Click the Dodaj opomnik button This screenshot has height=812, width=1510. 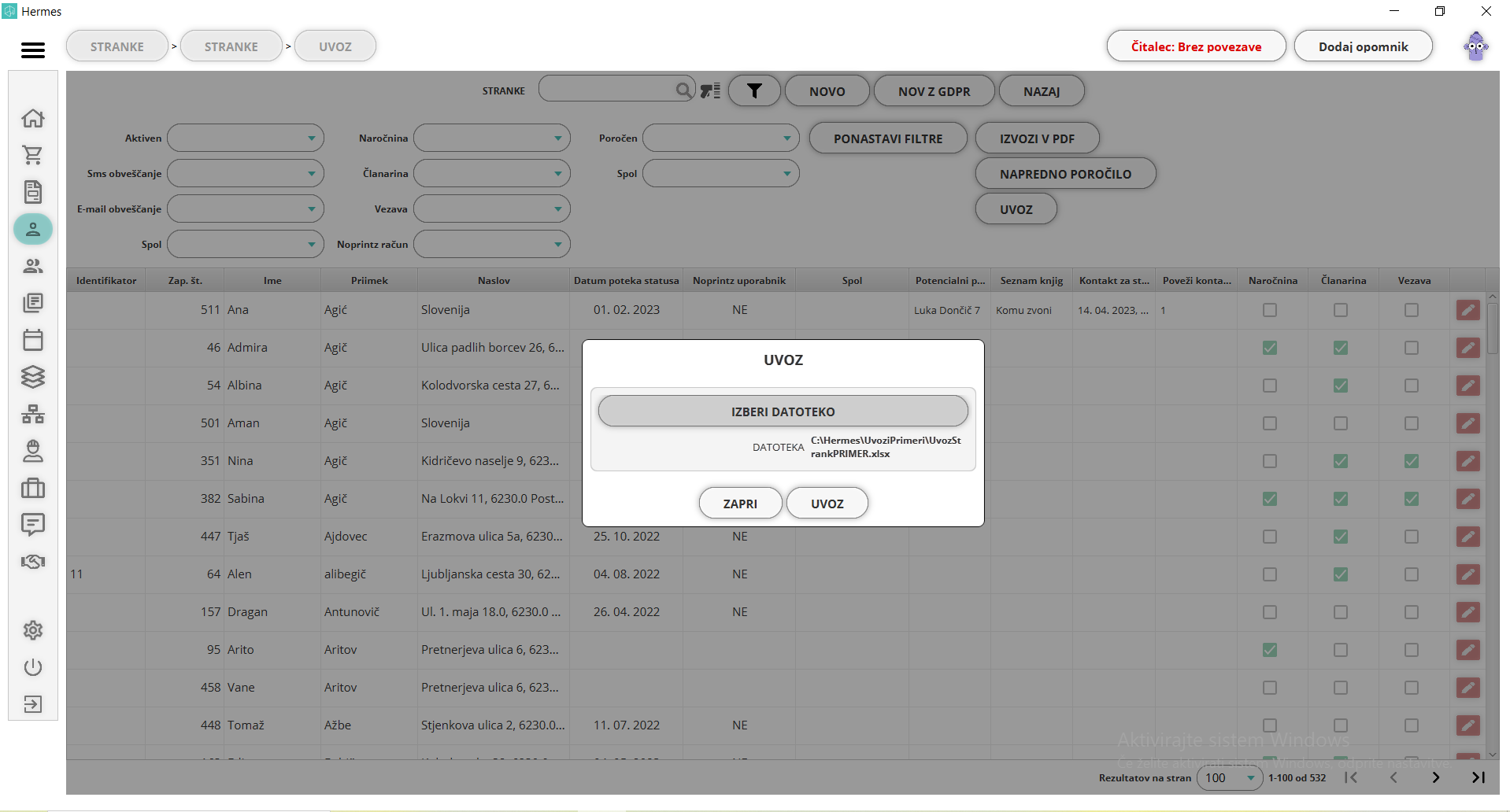click(x=1364, y=46)
